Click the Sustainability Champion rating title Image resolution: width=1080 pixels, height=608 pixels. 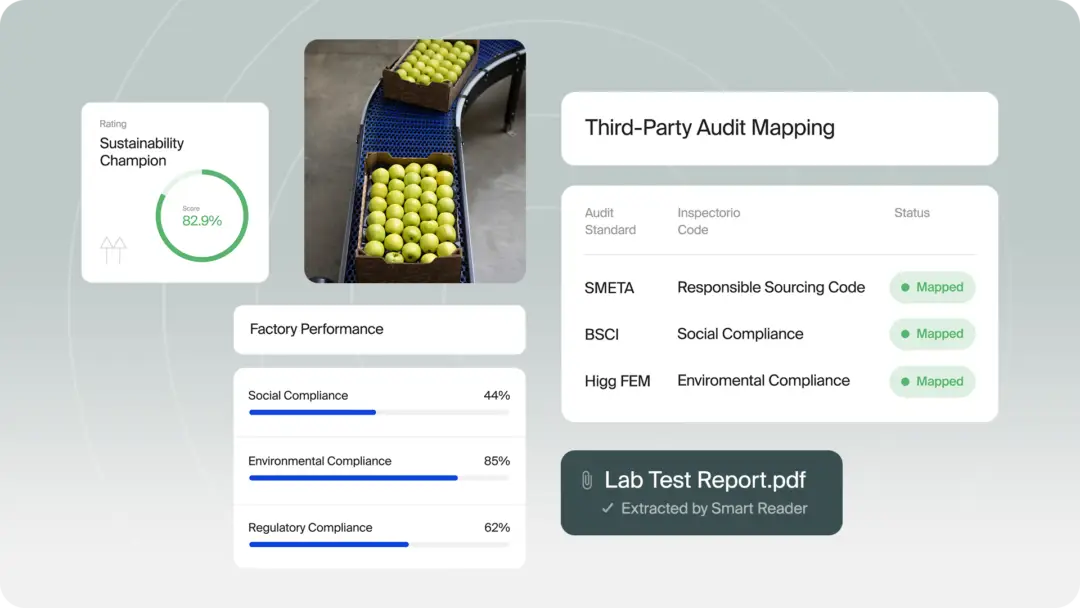142,151
